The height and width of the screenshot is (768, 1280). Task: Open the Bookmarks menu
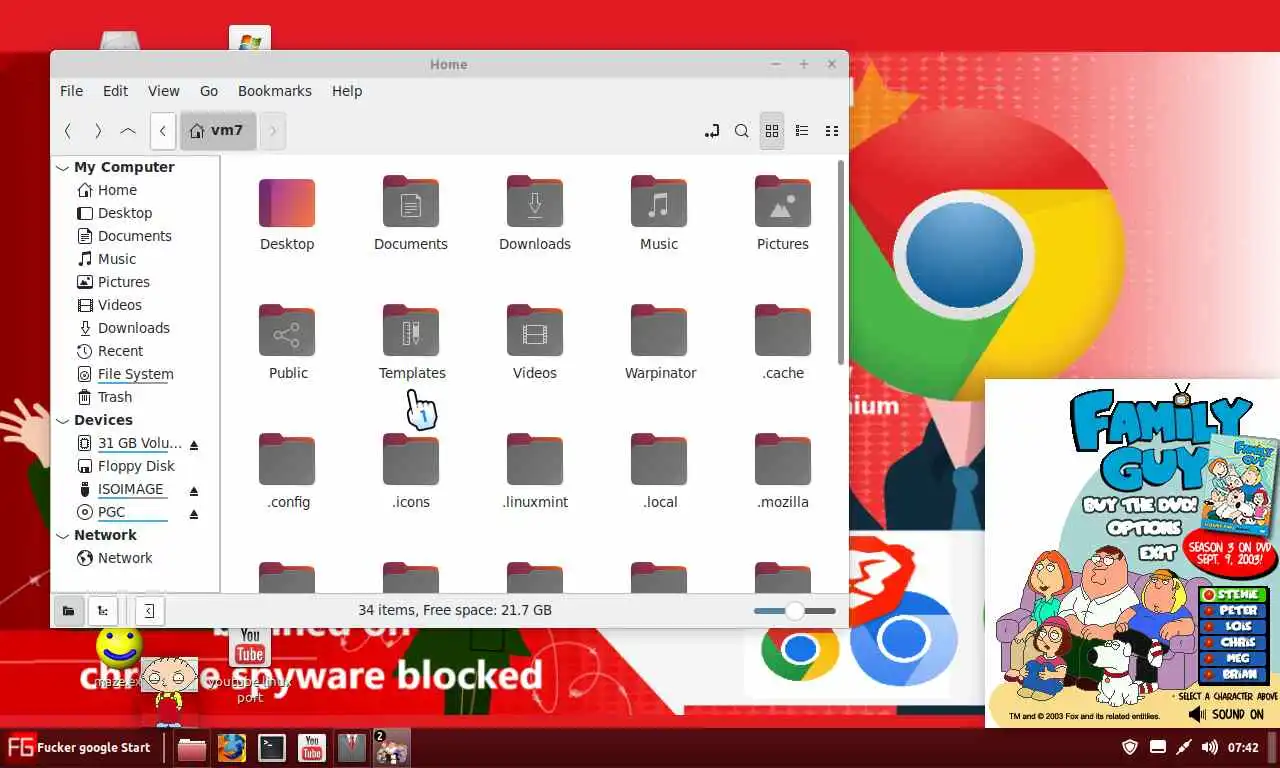275,91
